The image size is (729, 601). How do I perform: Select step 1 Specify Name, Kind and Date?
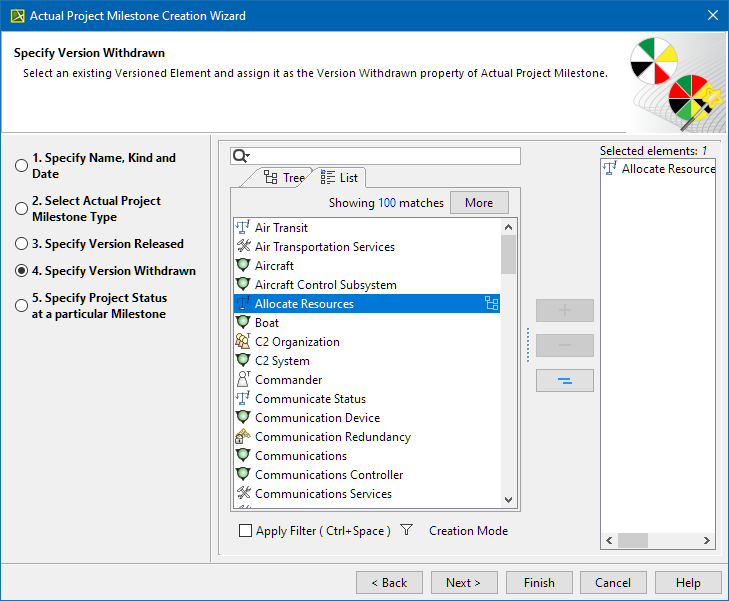click(x=21, y=166)
